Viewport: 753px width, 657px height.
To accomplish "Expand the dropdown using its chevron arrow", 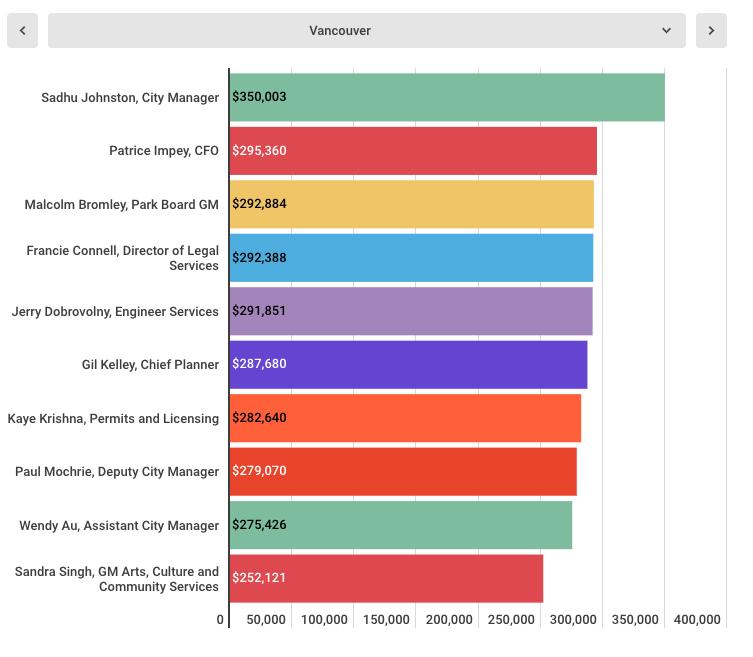I will tap(666, 31).
